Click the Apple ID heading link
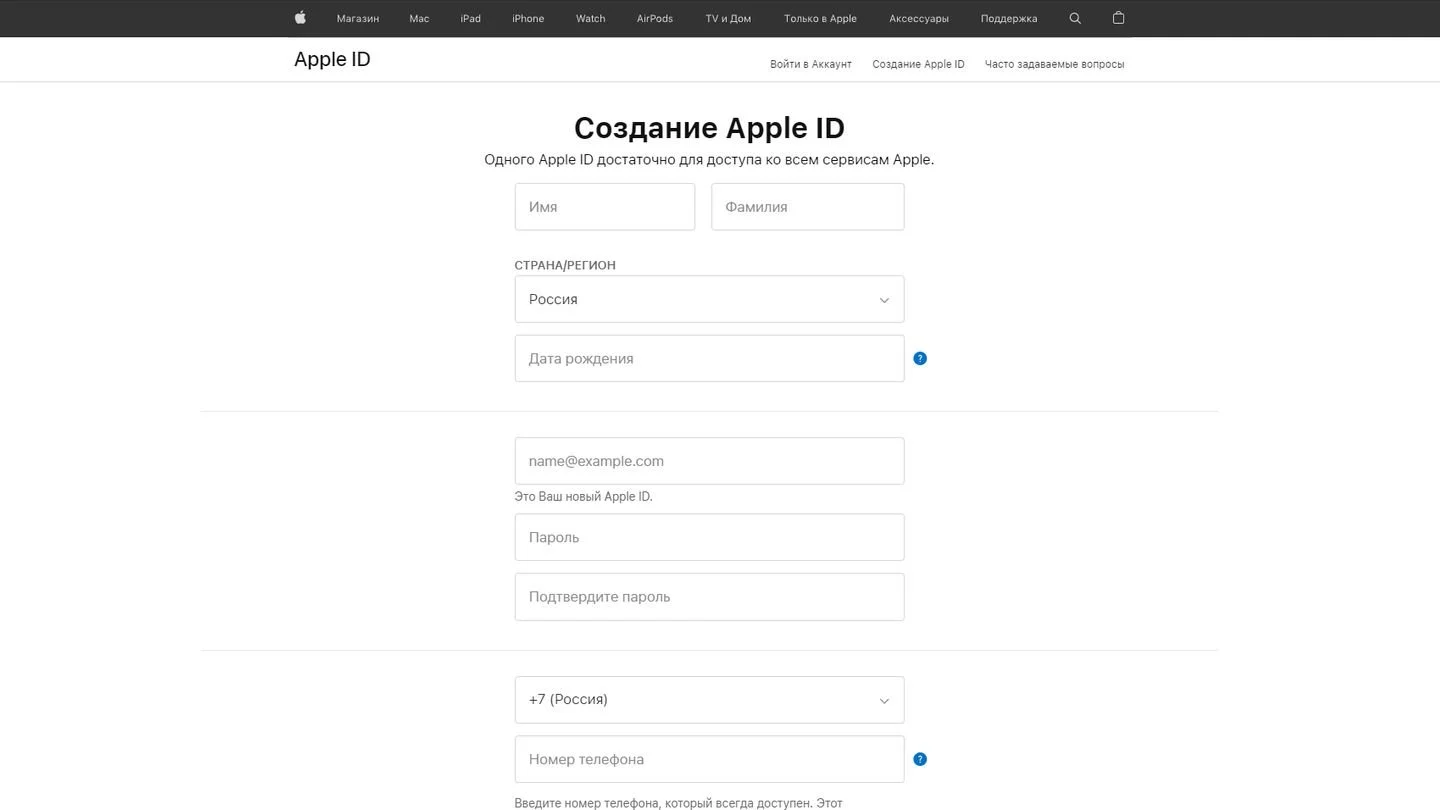 [332, 59]
